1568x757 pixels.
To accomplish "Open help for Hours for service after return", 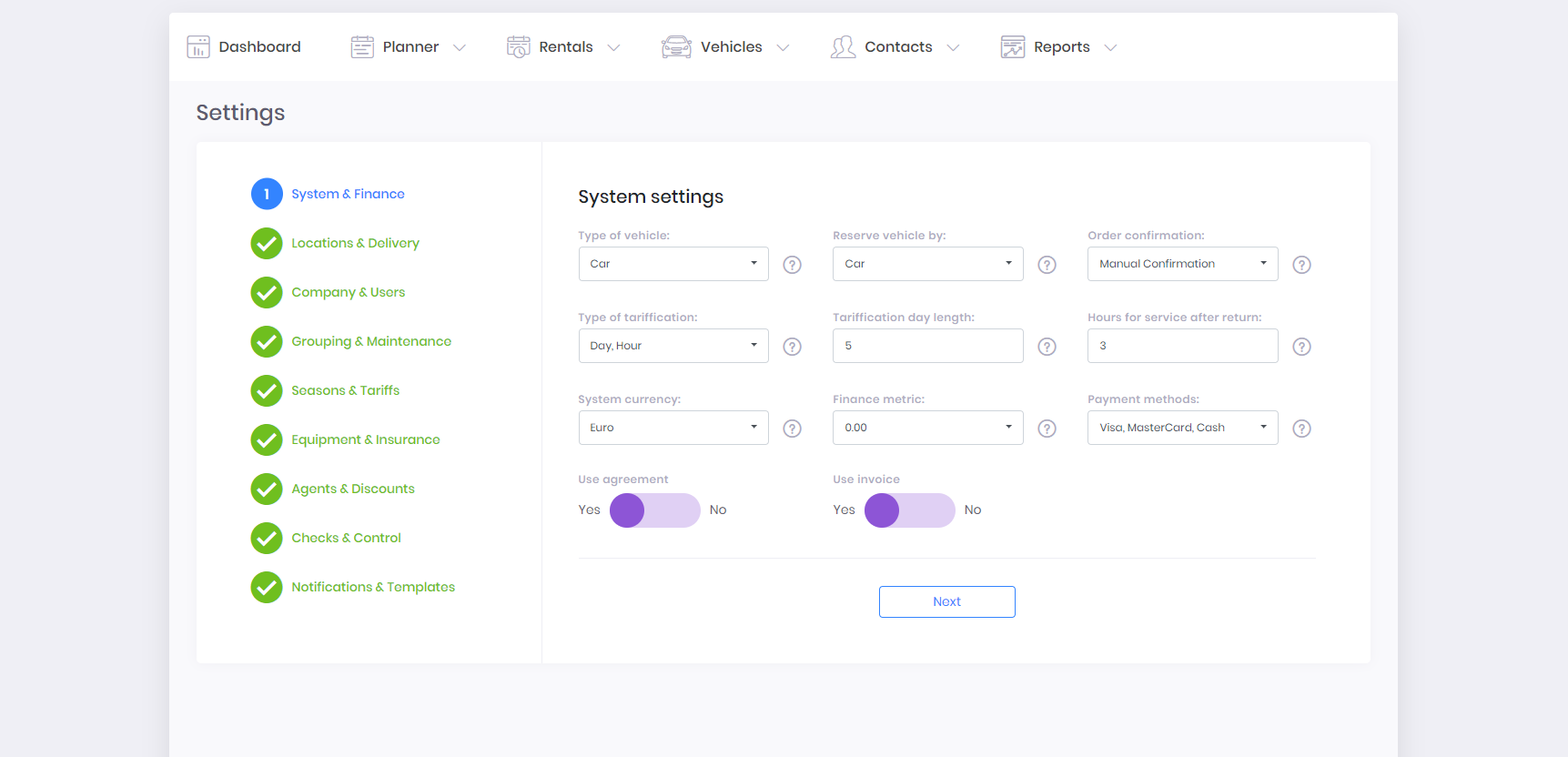I will point(1302,347).
